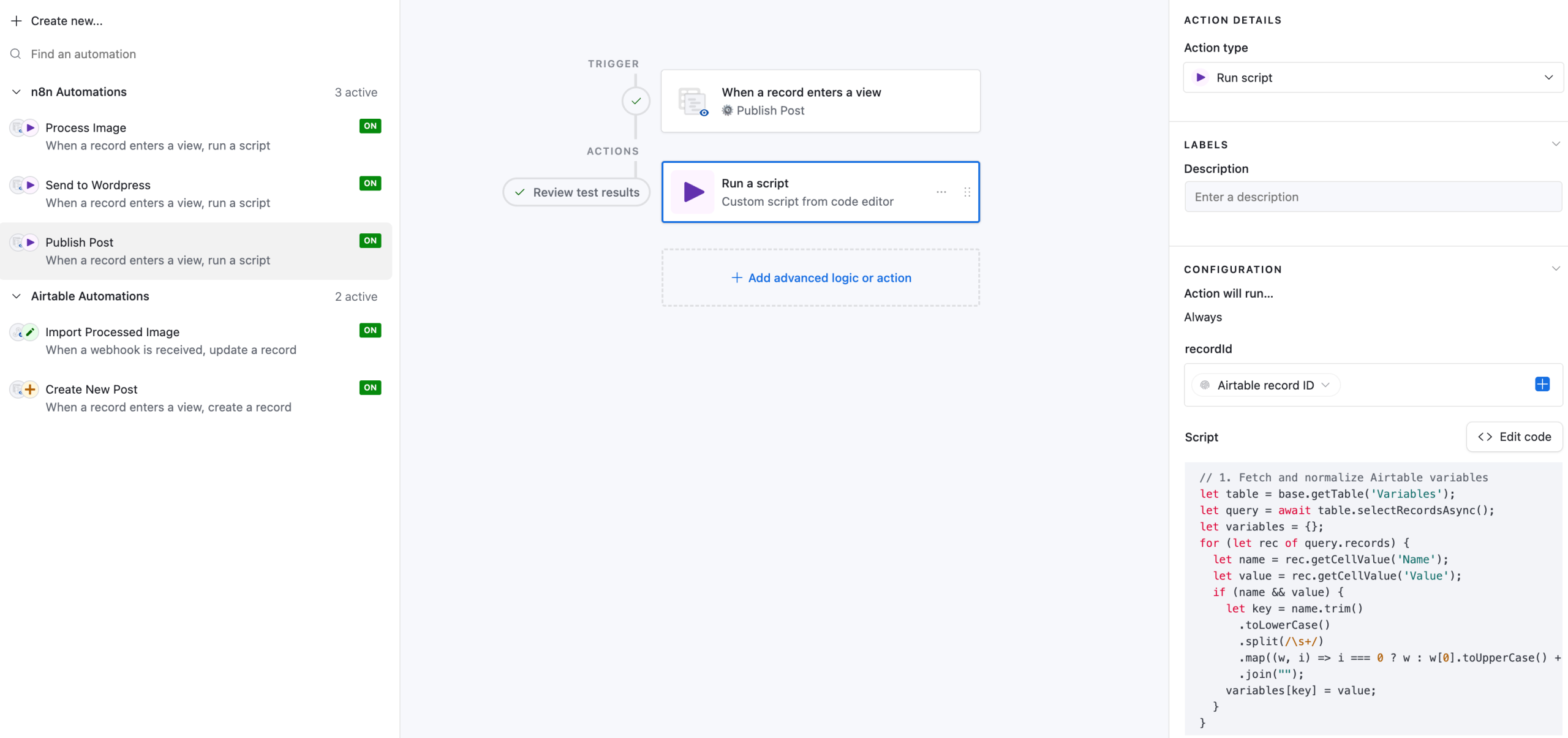The image size is (1568, 738).
Task: Toggle the Process Image automation ON switch
Action: (x=370, y=126)
